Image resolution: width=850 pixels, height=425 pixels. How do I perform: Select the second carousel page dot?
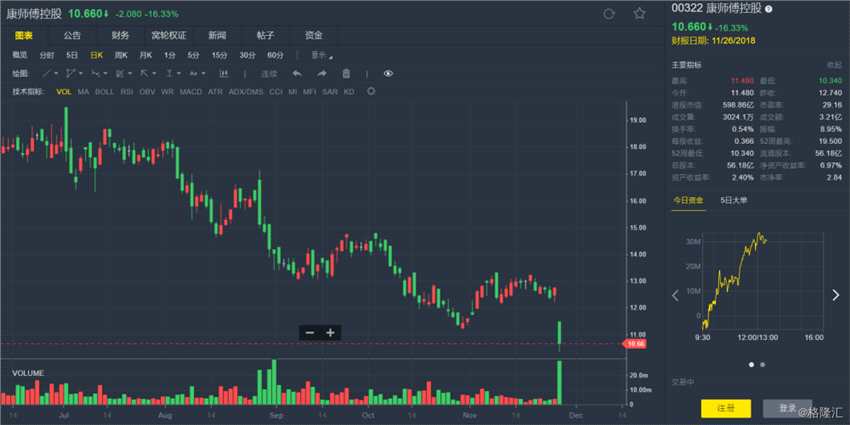point(763,365)
